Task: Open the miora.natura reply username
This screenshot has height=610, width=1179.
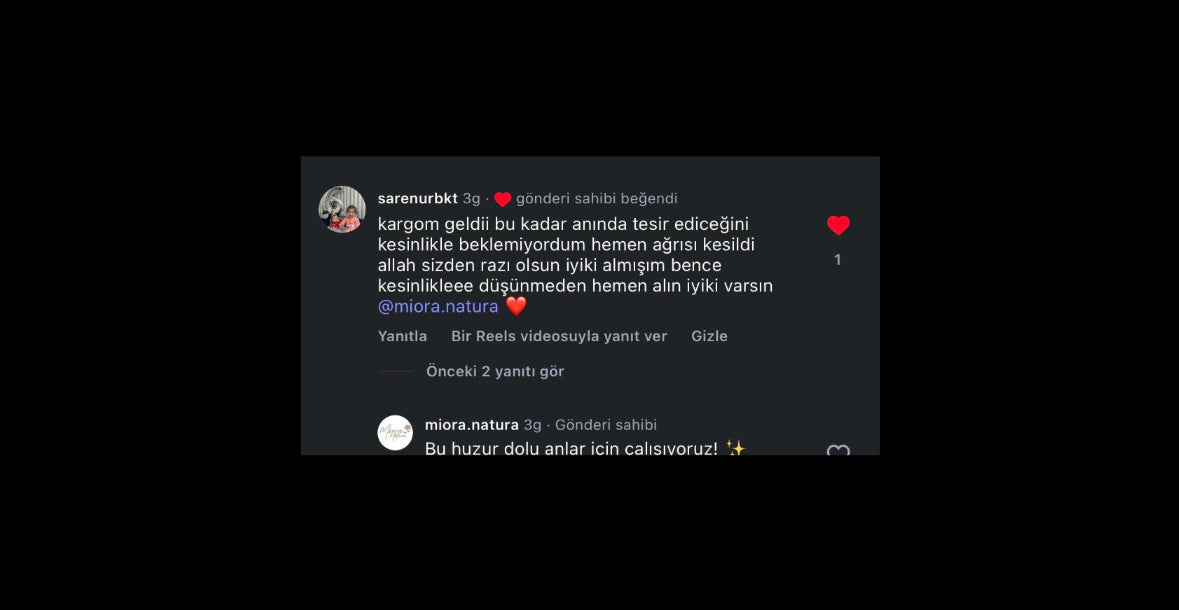Action: pyautogui.click(x=471, y=425)
